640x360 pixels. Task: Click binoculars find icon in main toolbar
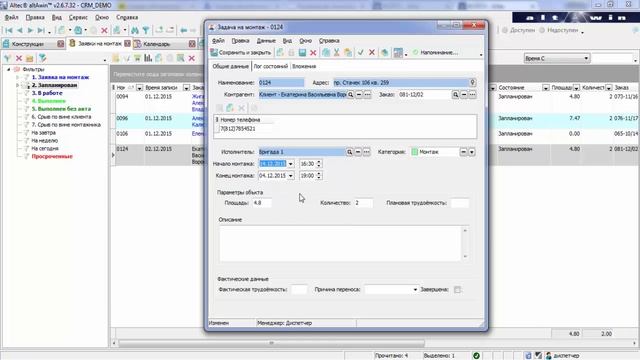(x=135, y=30)
